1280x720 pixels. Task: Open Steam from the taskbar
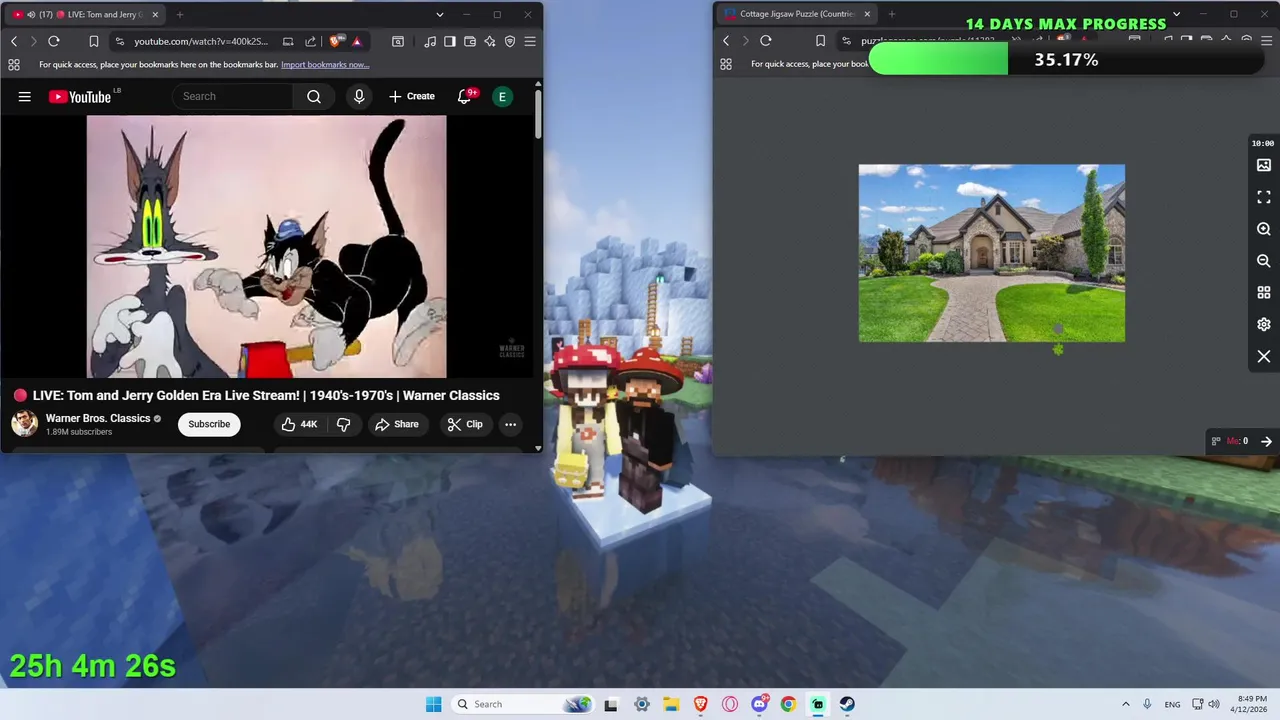pos(847,704)
